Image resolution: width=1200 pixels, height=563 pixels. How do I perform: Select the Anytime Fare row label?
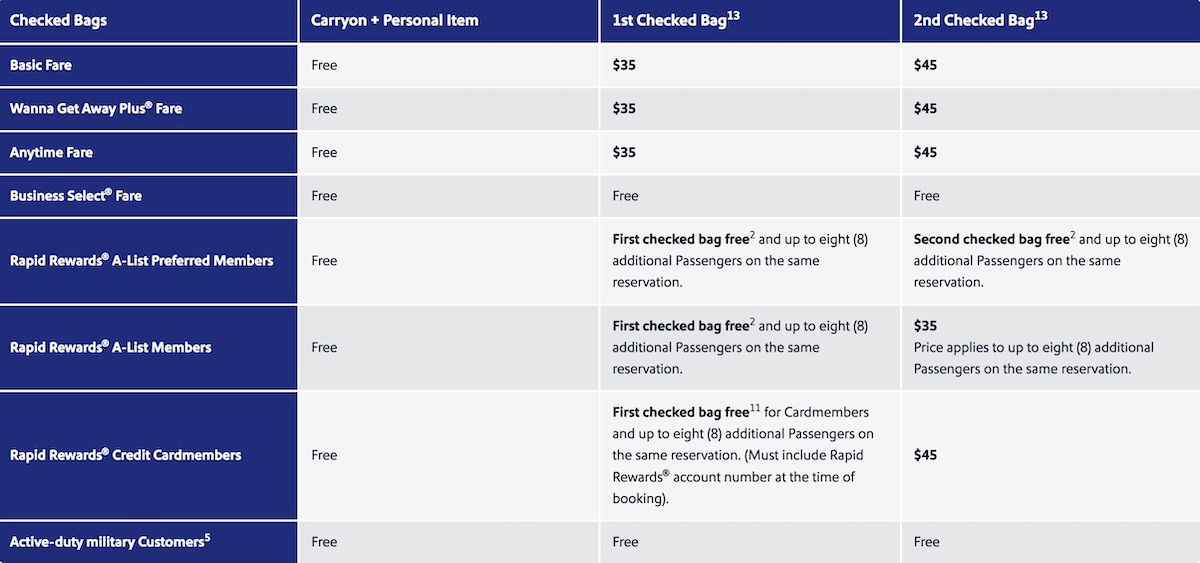pyautogui.click(x=51, y=152)
